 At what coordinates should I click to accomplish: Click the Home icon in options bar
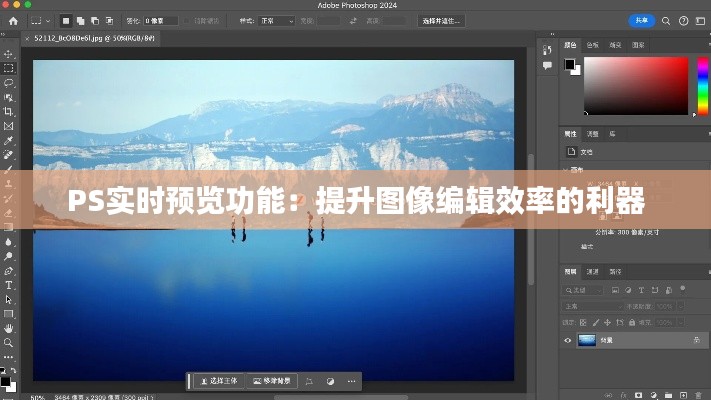tap(11, 20)
